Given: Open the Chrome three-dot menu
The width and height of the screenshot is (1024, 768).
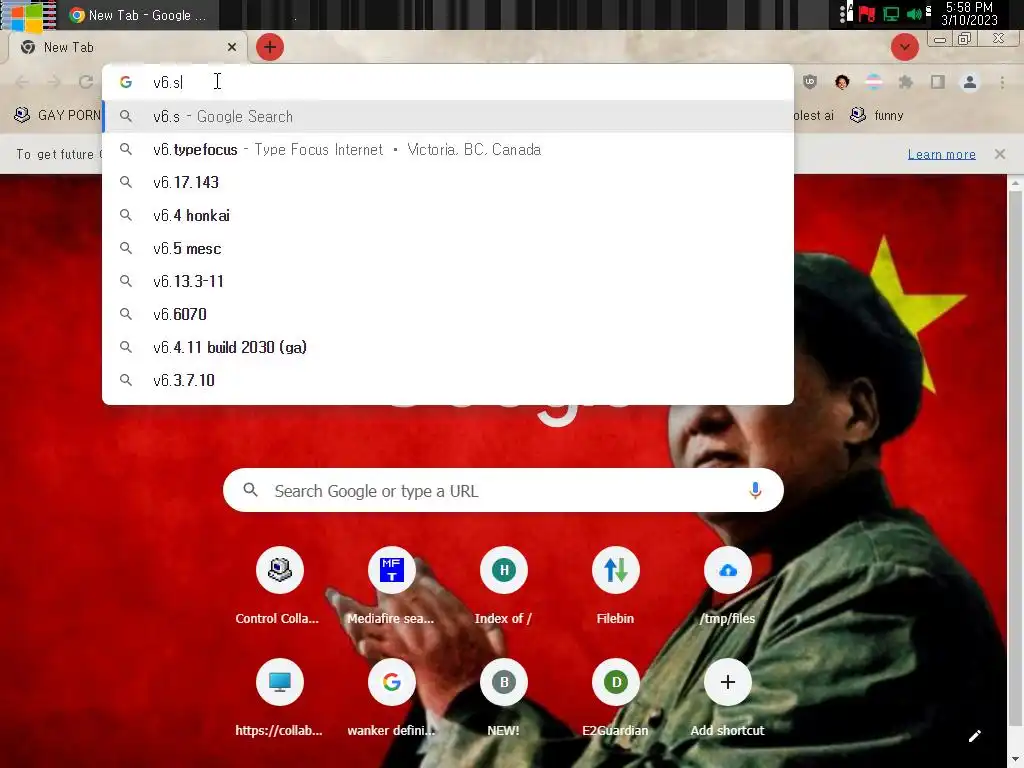Looking at the screenshot, I should coord(1002,82).
